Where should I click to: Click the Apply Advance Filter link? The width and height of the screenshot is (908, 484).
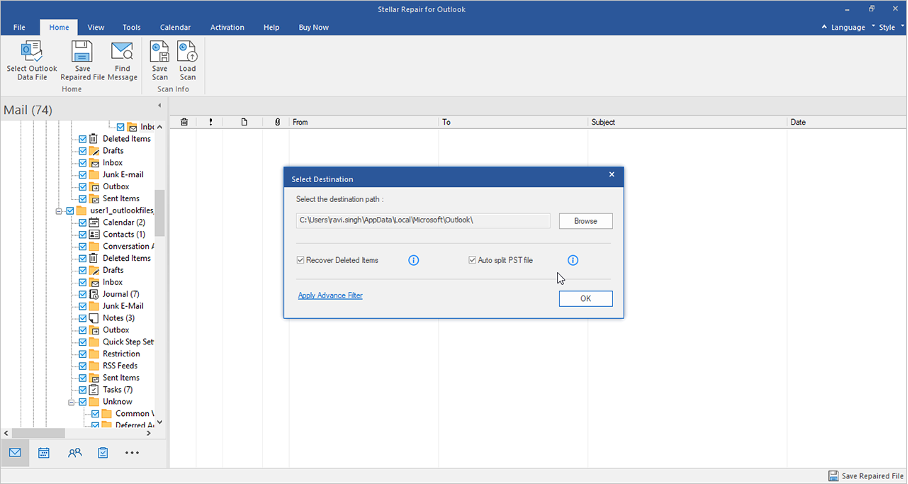330,296
